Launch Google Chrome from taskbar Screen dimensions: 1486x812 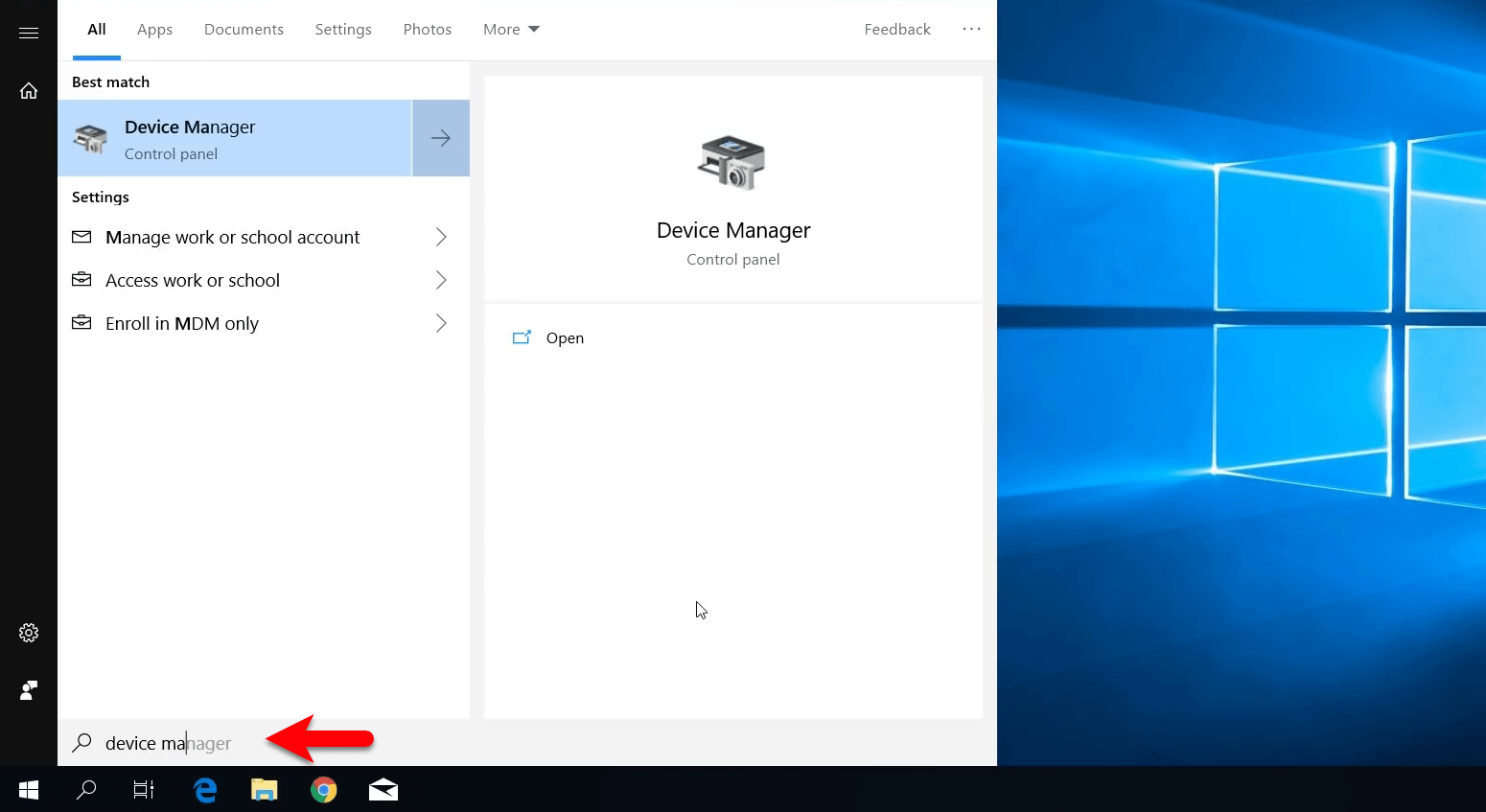[x=324, y=790]
